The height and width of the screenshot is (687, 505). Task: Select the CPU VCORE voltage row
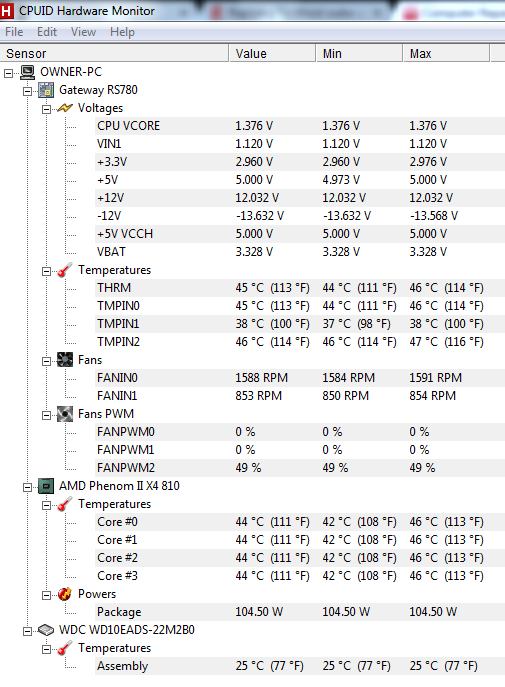(300, 126)
